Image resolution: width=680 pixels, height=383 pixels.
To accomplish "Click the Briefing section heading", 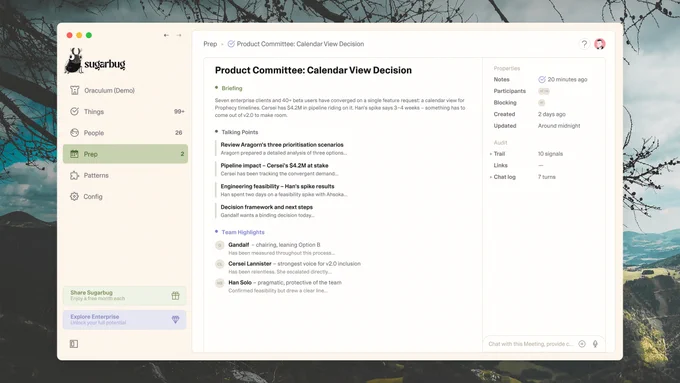I will coord(232,88).
